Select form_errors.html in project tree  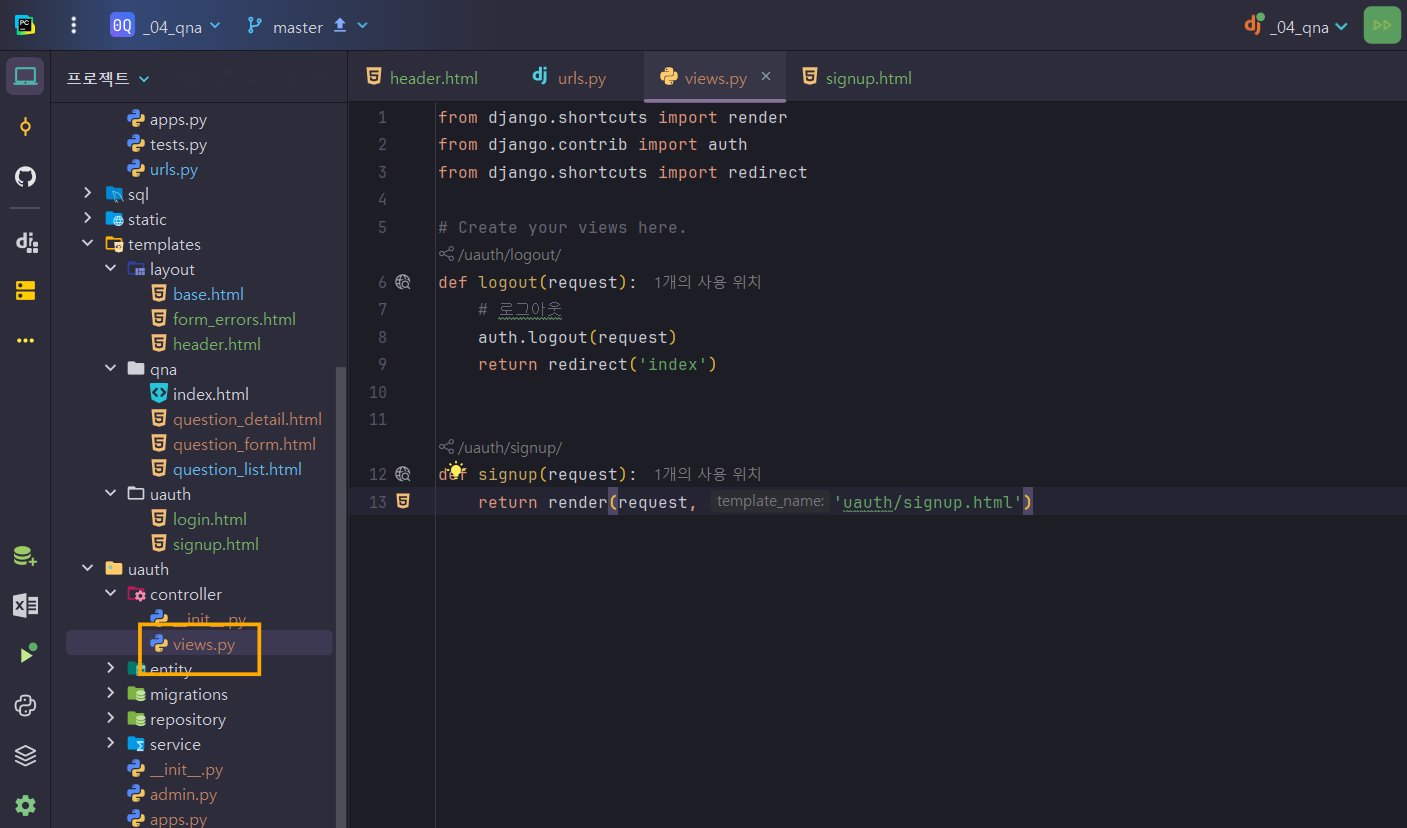click(234, 319)
